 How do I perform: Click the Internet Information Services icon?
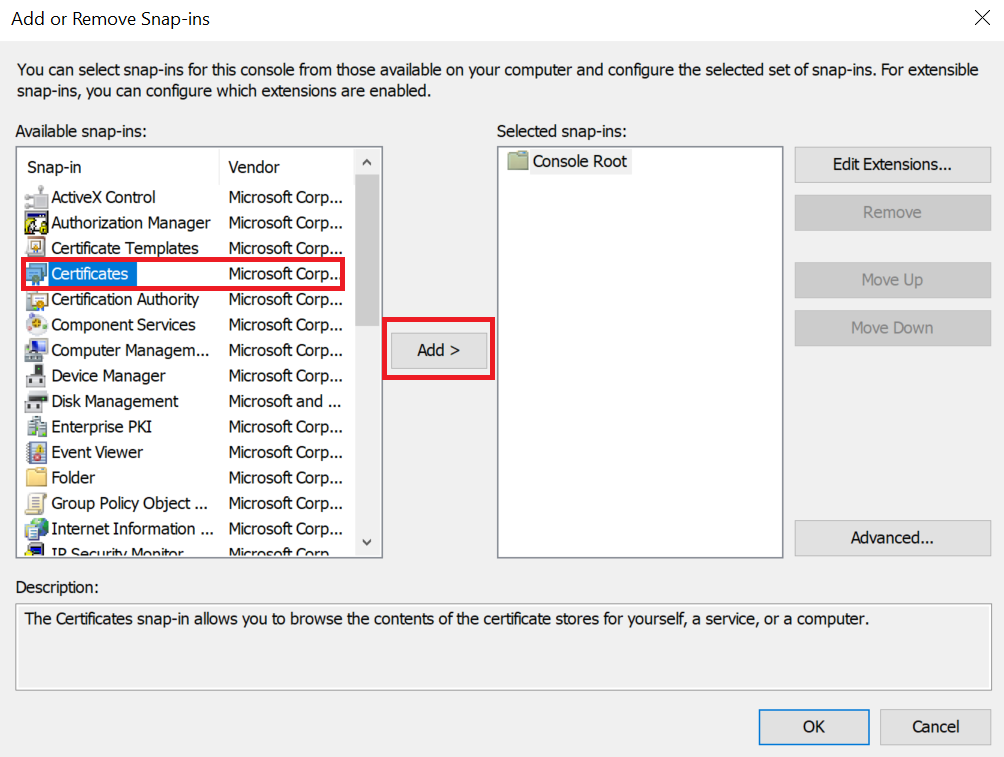(x=36, y=529)
